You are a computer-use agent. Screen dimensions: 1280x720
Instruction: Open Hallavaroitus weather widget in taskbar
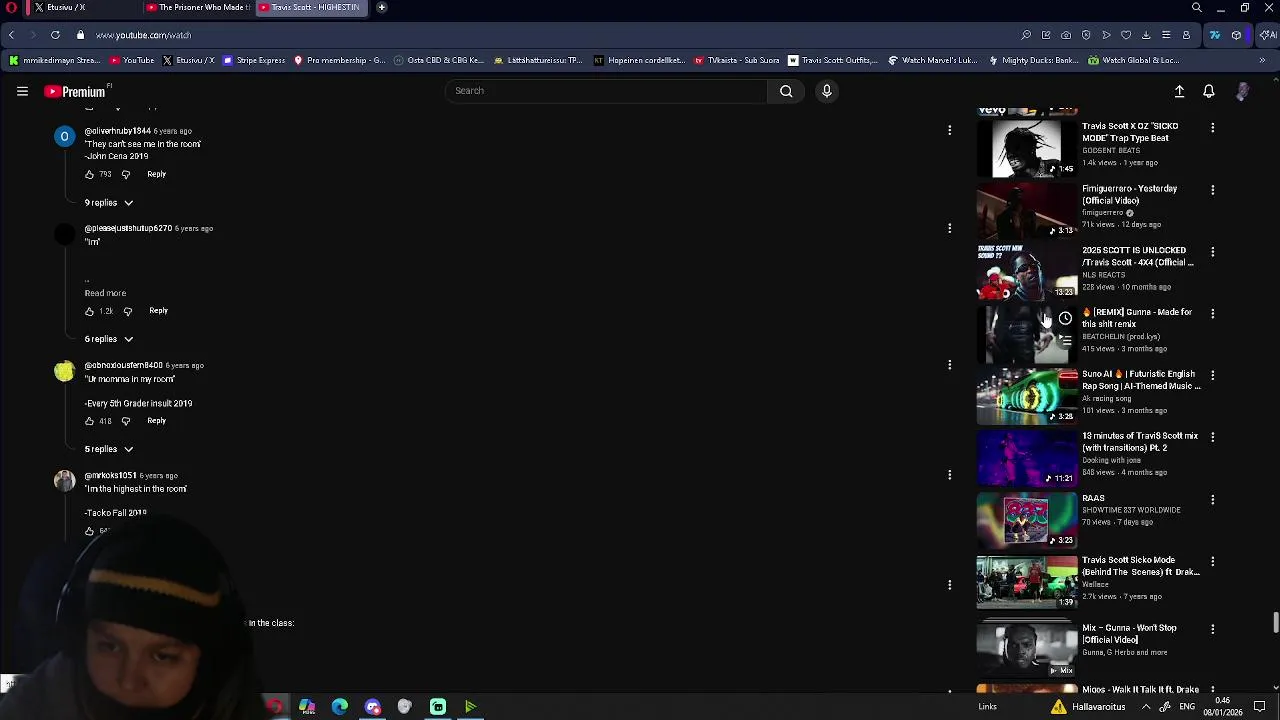pos(1090,707)
